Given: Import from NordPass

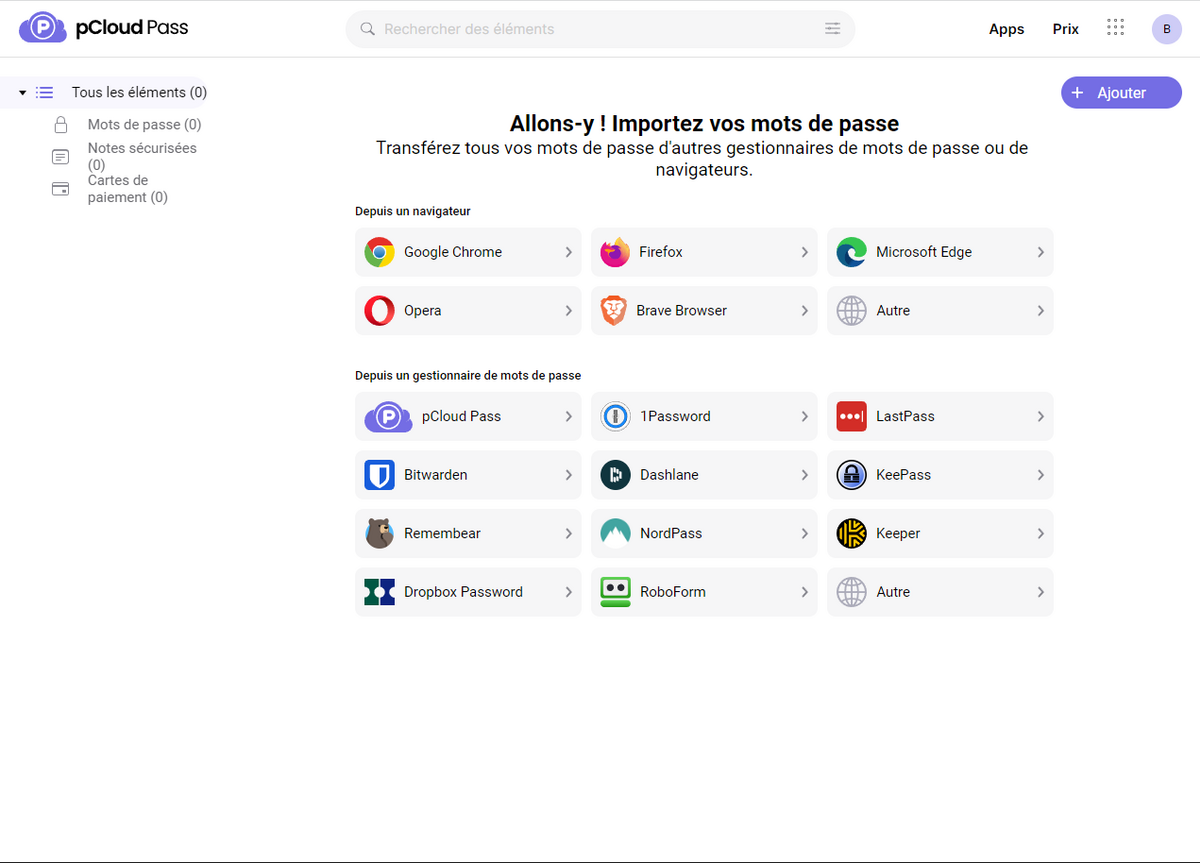Looking at the screenshot, I should click(704, 533).
